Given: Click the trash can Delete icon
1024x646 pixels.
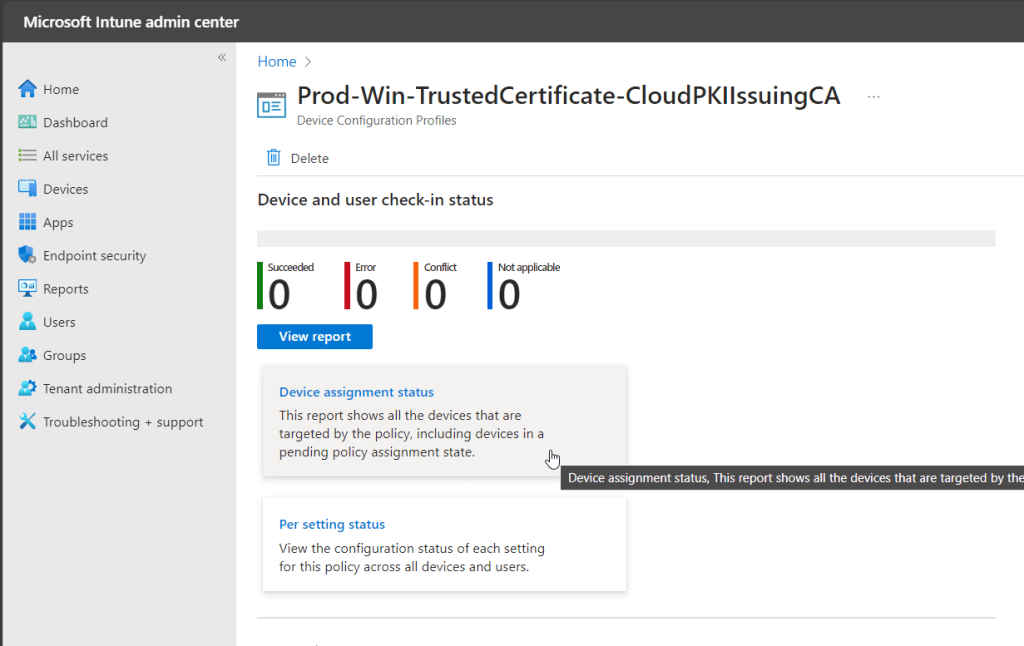Looking at the screenshot, I should point(273,158).
